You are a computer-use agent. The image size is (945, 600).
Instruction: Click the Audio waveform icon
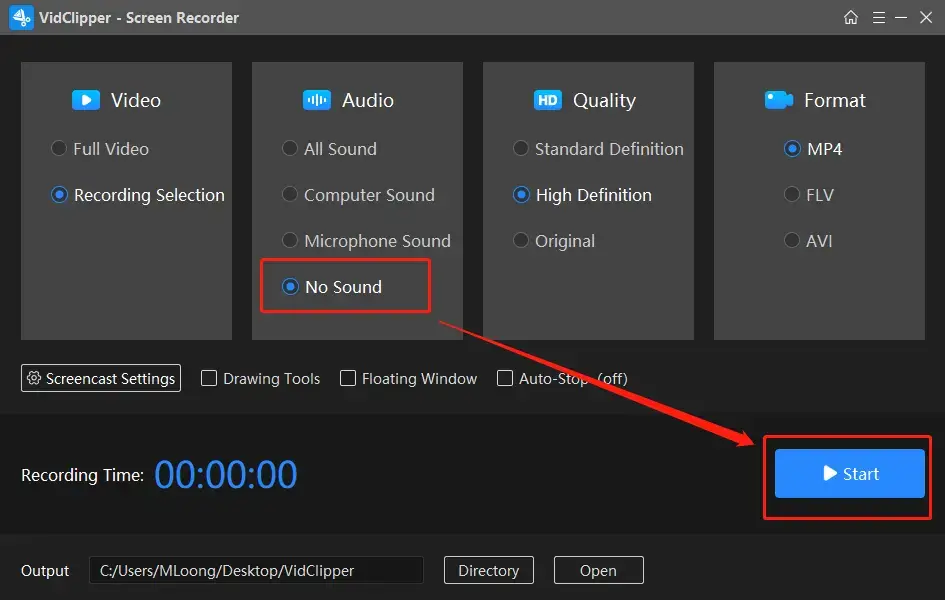[316, 100]
